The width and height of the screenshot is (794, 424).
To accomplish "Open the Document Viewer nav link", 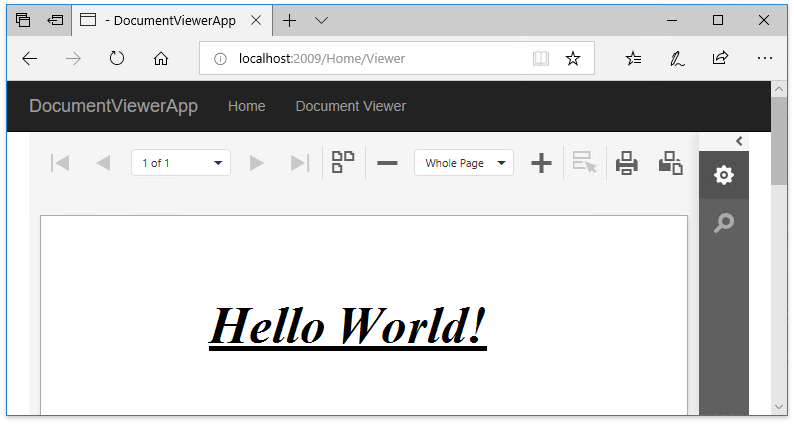I will 350,106.
